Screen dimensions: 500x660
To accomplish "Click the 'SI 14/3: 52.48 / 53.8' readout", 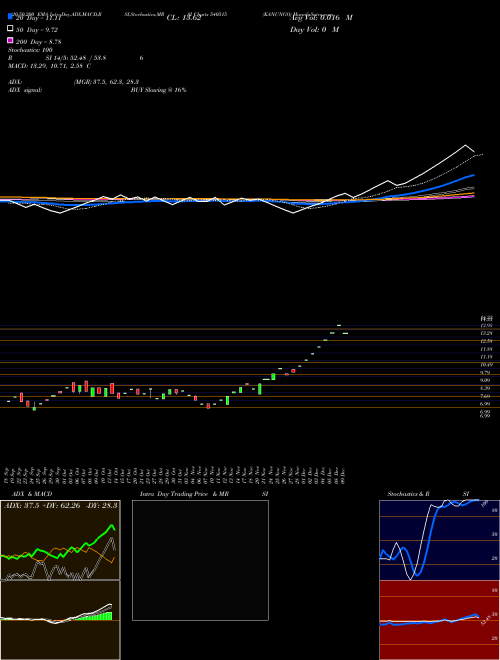I will (x=76, y=58).
